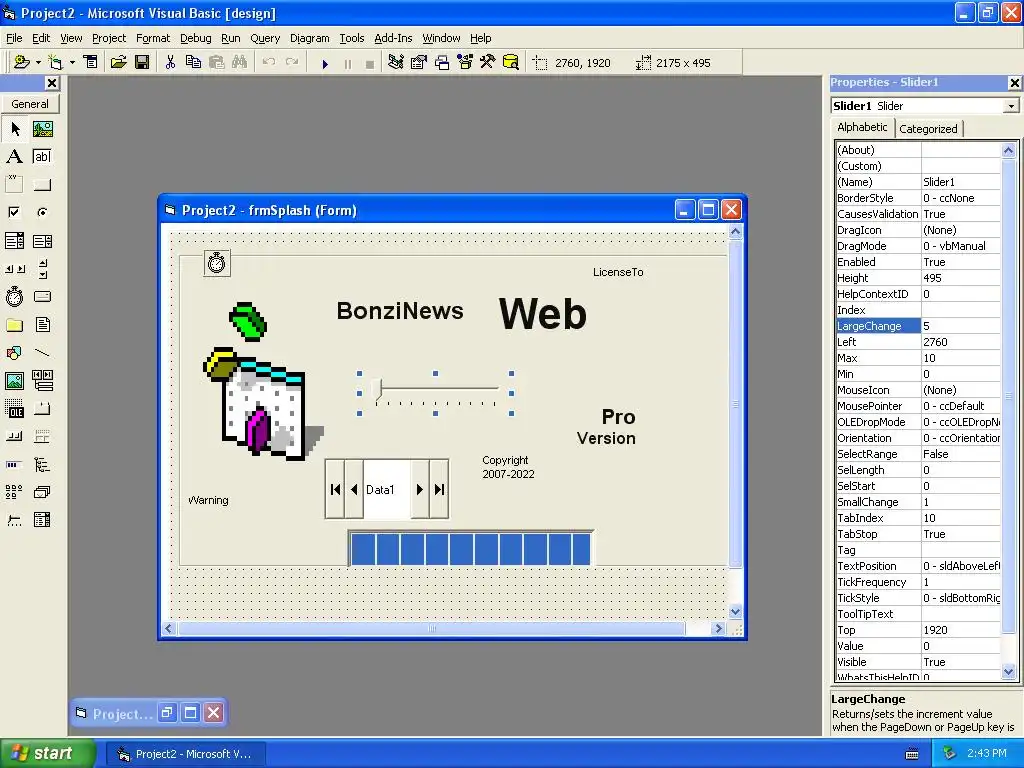Select the OptionButton control tool

pos(43,212)
